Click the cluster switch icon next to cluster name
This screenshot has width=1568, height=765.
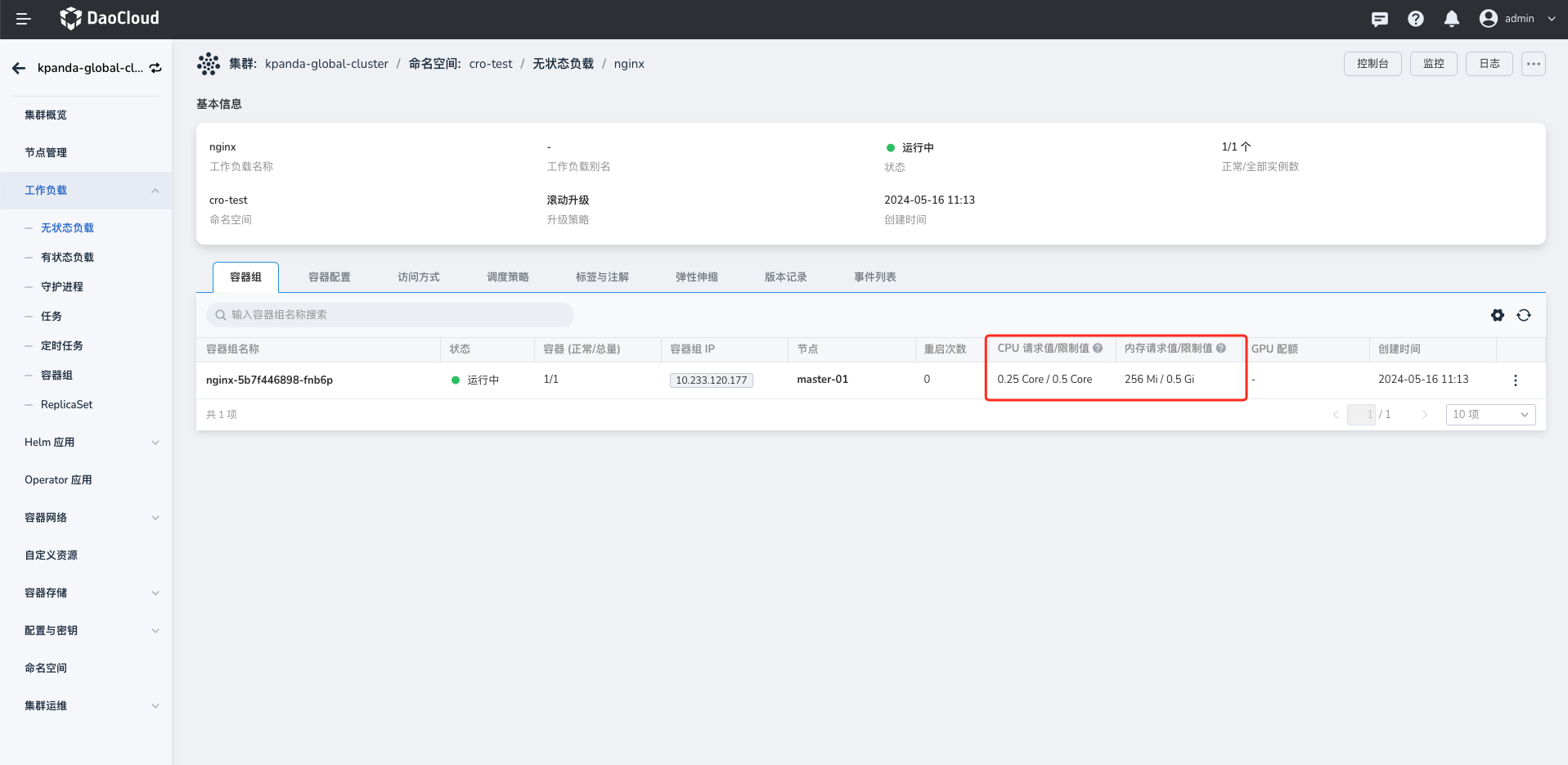155,68
